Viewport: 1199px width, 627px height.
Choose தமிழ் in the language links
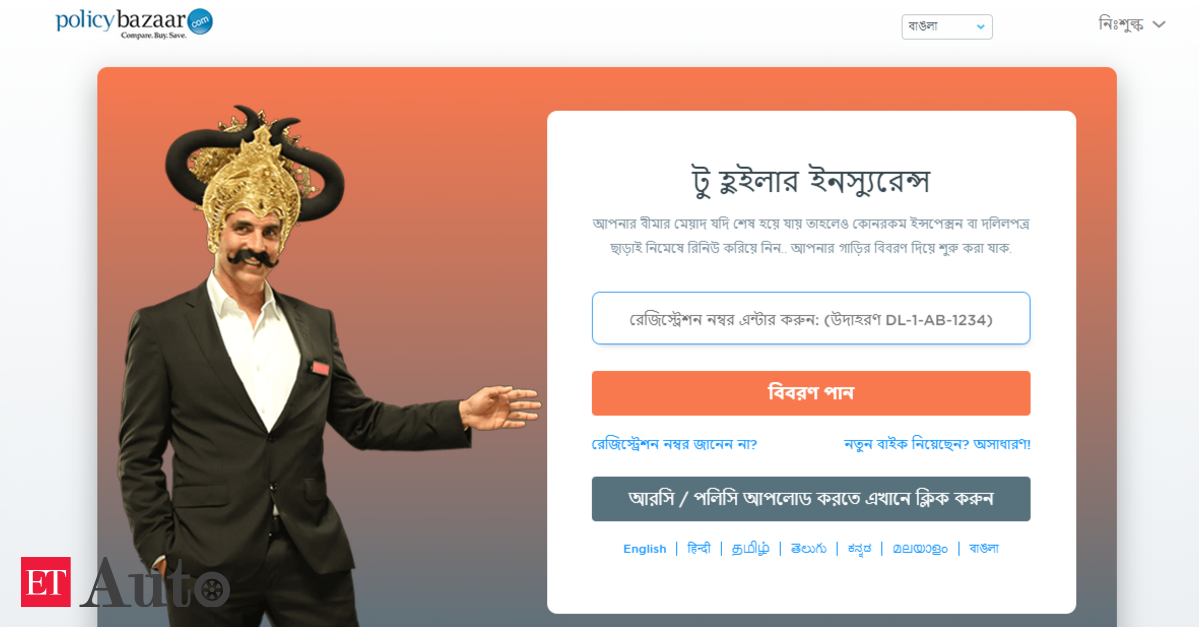coord(750,549)
